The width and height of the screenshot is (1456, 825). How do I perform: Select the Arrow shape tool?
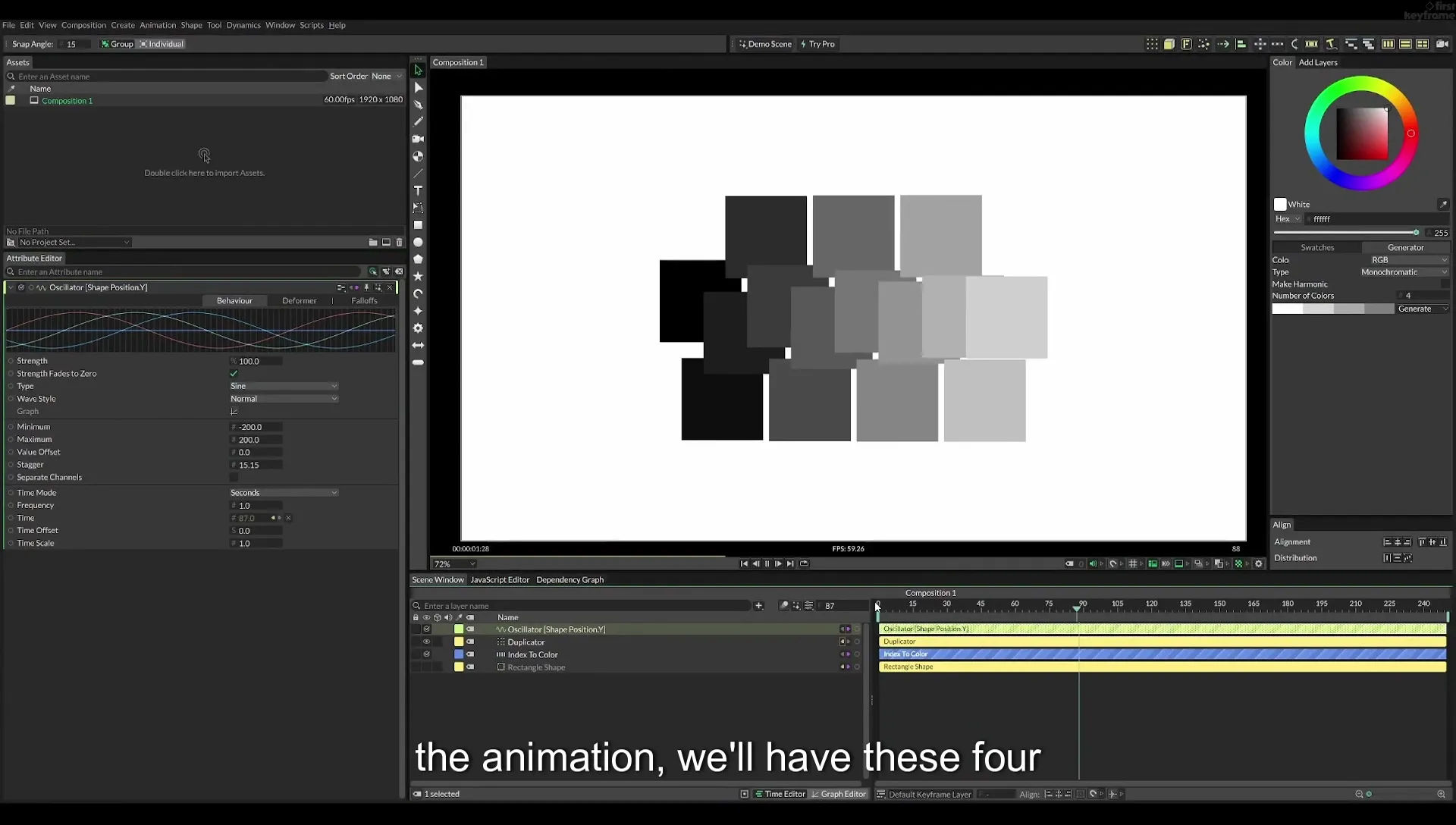coord(418,345)
